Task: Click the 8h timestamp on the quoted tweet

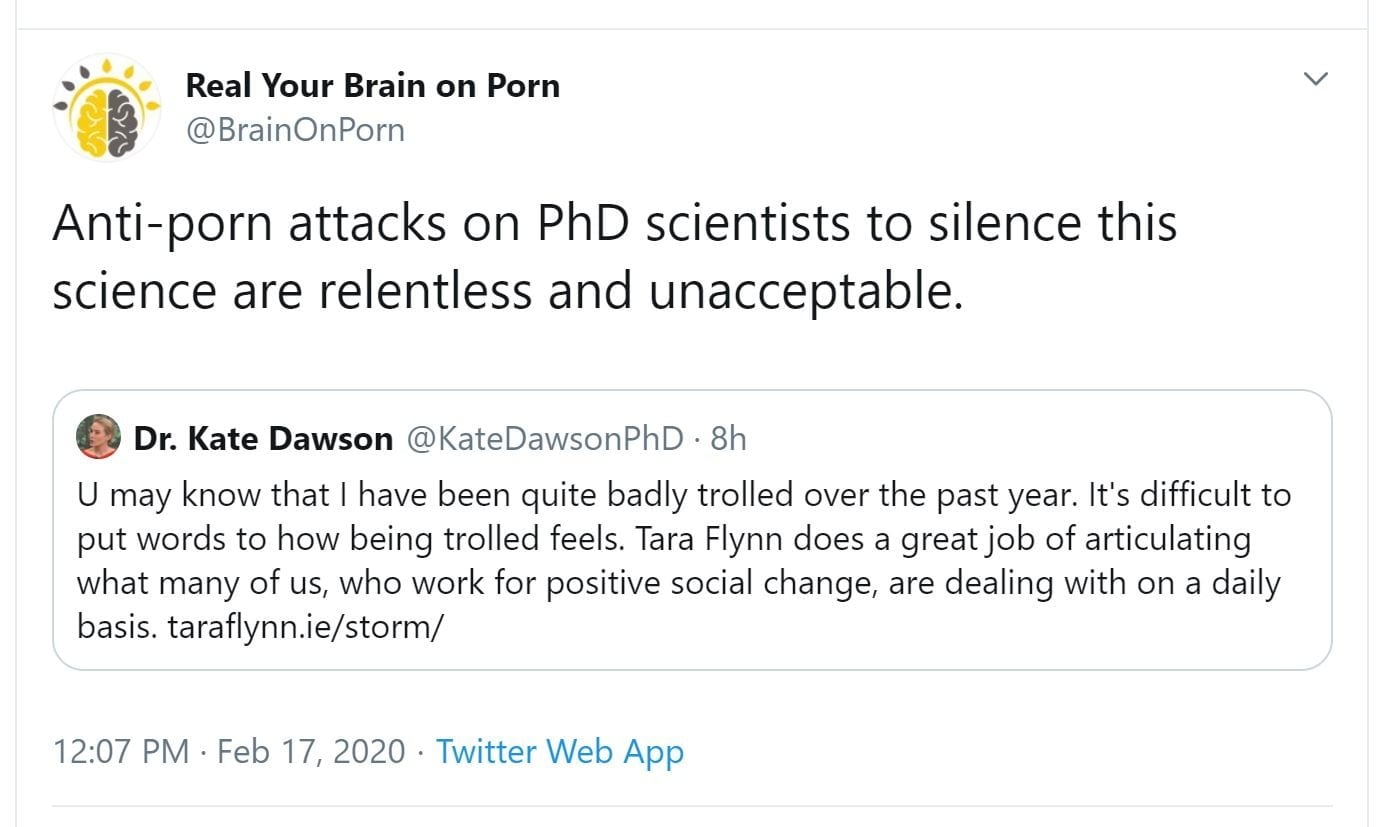Action: coord(728,438)
